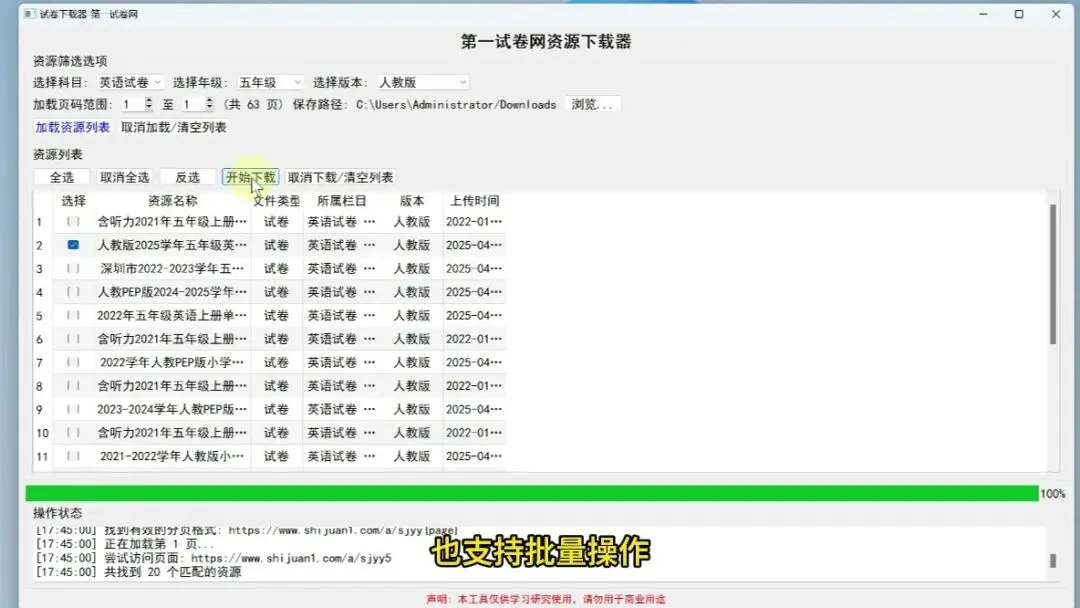This screenshot has height=608, width=1080.
Task: Click upload date 2022-01 in row 1
Action: 474,222
